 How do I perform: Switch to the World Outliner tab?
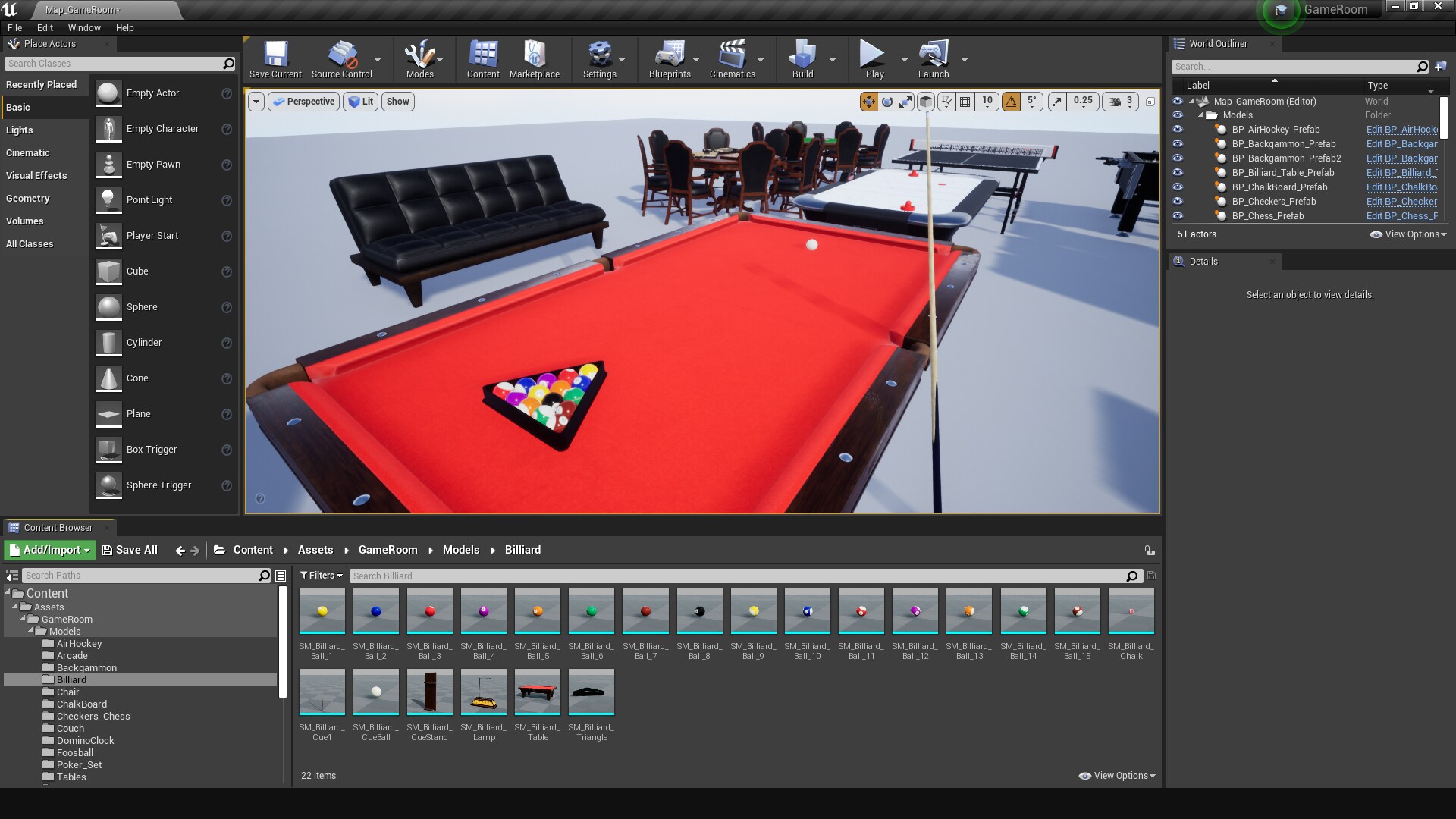1217,43
